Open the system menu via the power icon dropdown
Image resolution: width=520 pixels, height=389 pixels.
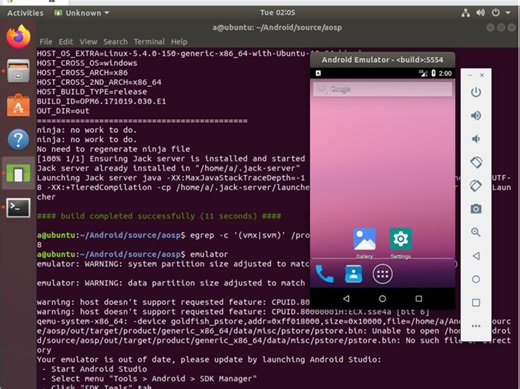point(501,13)
